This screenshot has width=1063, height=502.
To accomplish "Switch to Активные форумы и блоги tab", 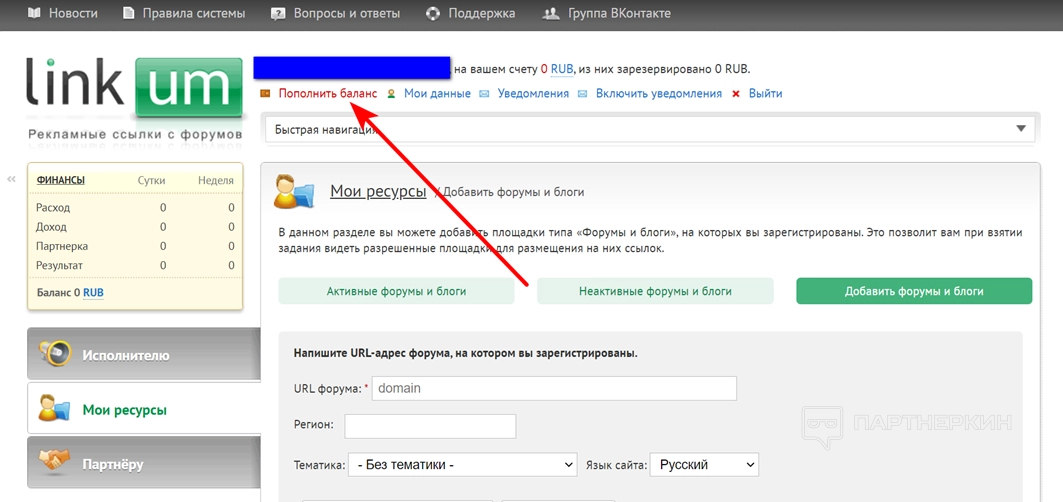I will pos(397,292).
